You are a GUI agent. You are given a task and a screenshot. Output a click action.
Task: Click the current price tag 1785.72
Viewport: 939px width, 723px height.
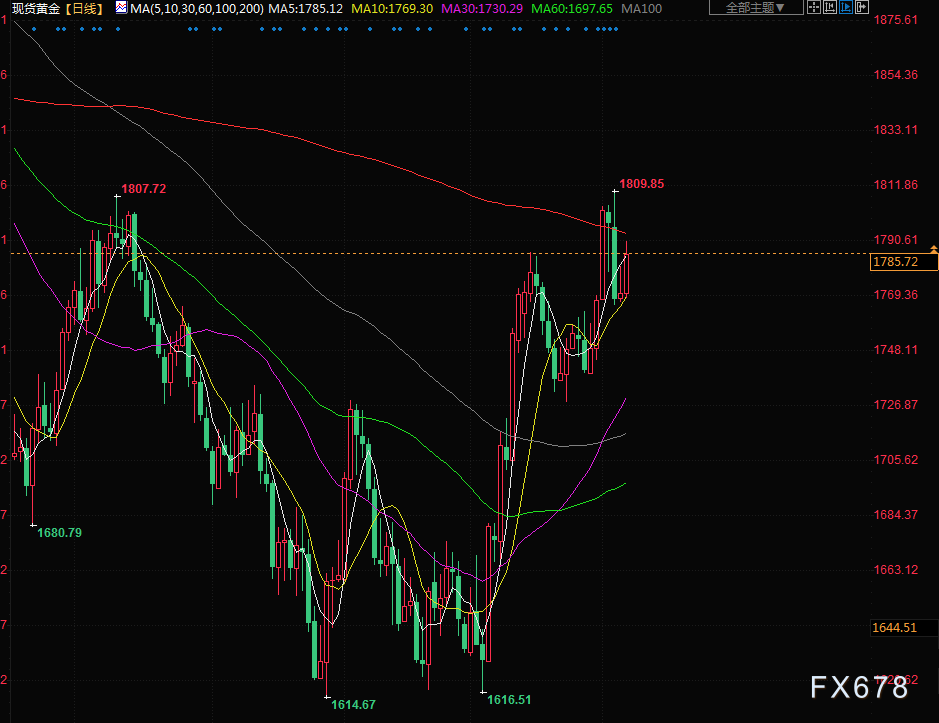(903, 262)
